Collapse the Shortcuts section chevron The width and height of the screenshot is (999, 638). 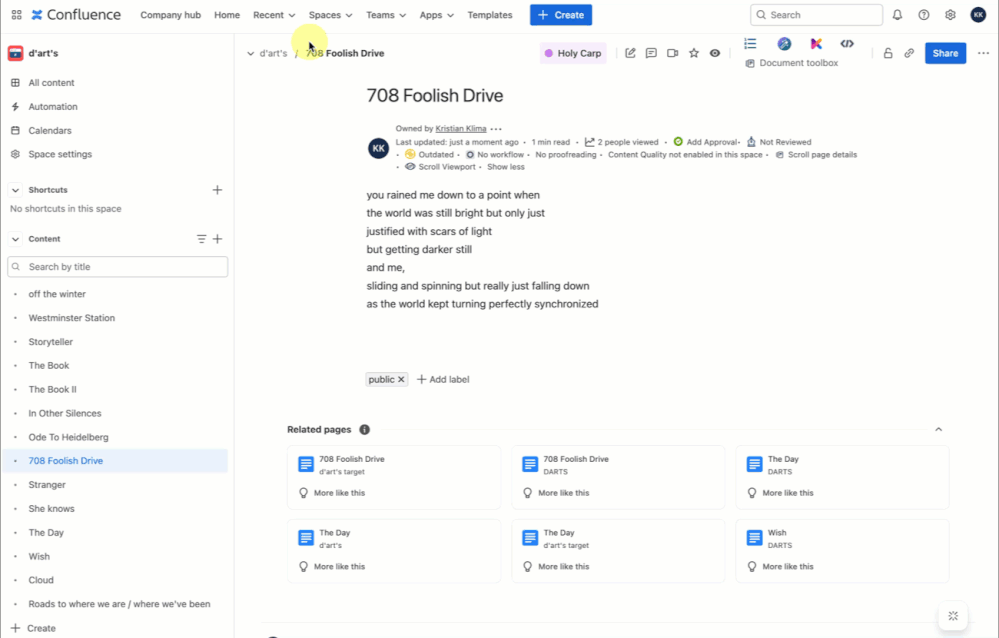pyautogui.click(x=15, y=190)
